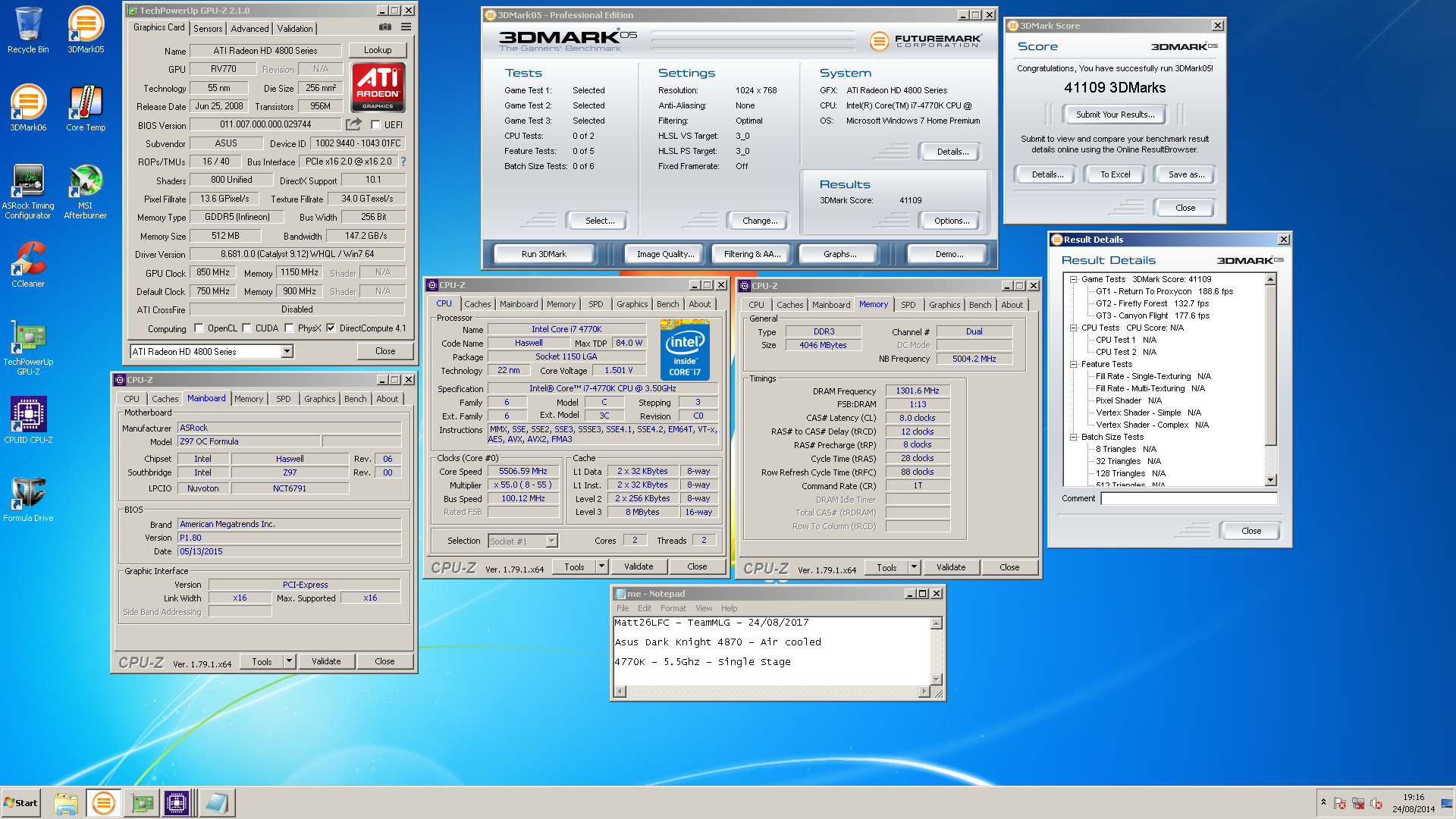
Task: Open the Recycle Bin desktop icon
Action: [x=28, y=30]
